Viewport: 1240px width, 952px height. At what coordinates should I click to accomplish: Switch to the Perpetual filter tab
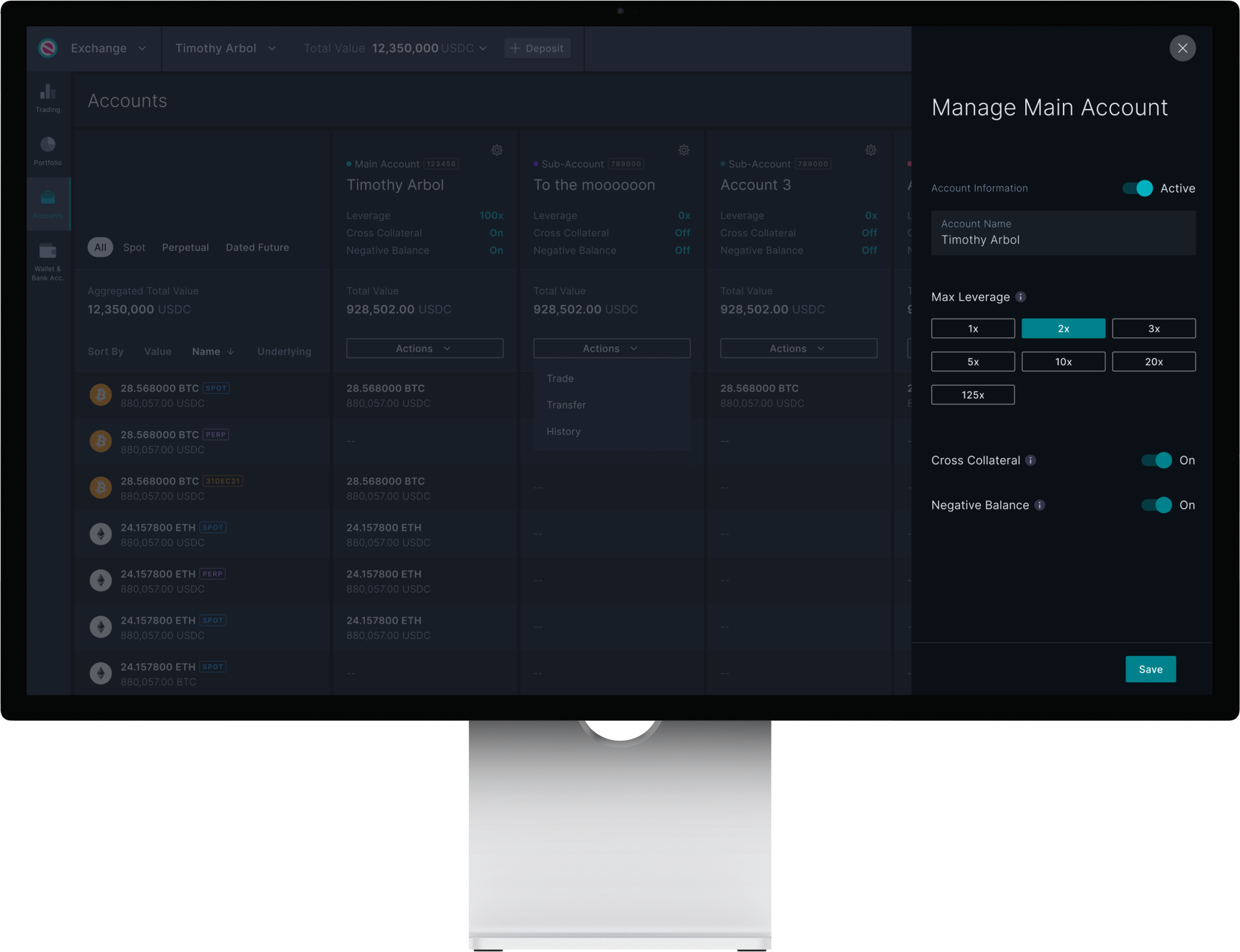185,248
